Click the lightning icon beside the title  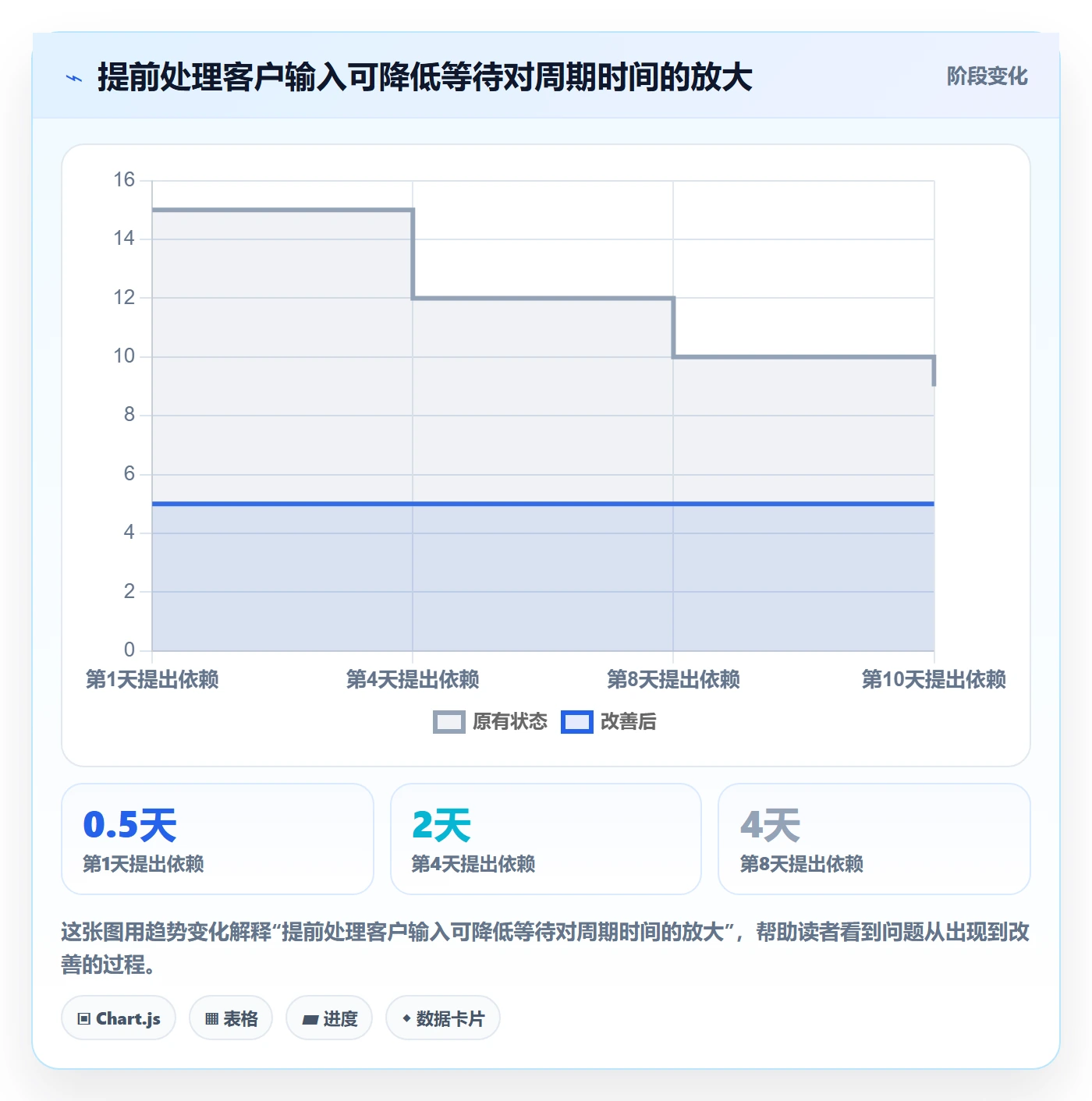pyautogui.click(x=74, y=78)
